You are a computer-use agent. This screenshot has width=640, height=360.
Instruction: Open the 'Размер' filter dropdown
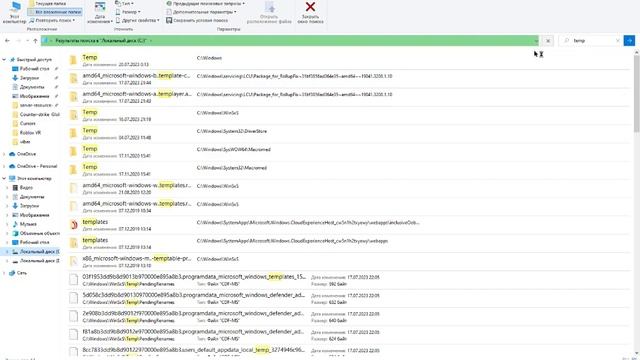coord(128,12)
